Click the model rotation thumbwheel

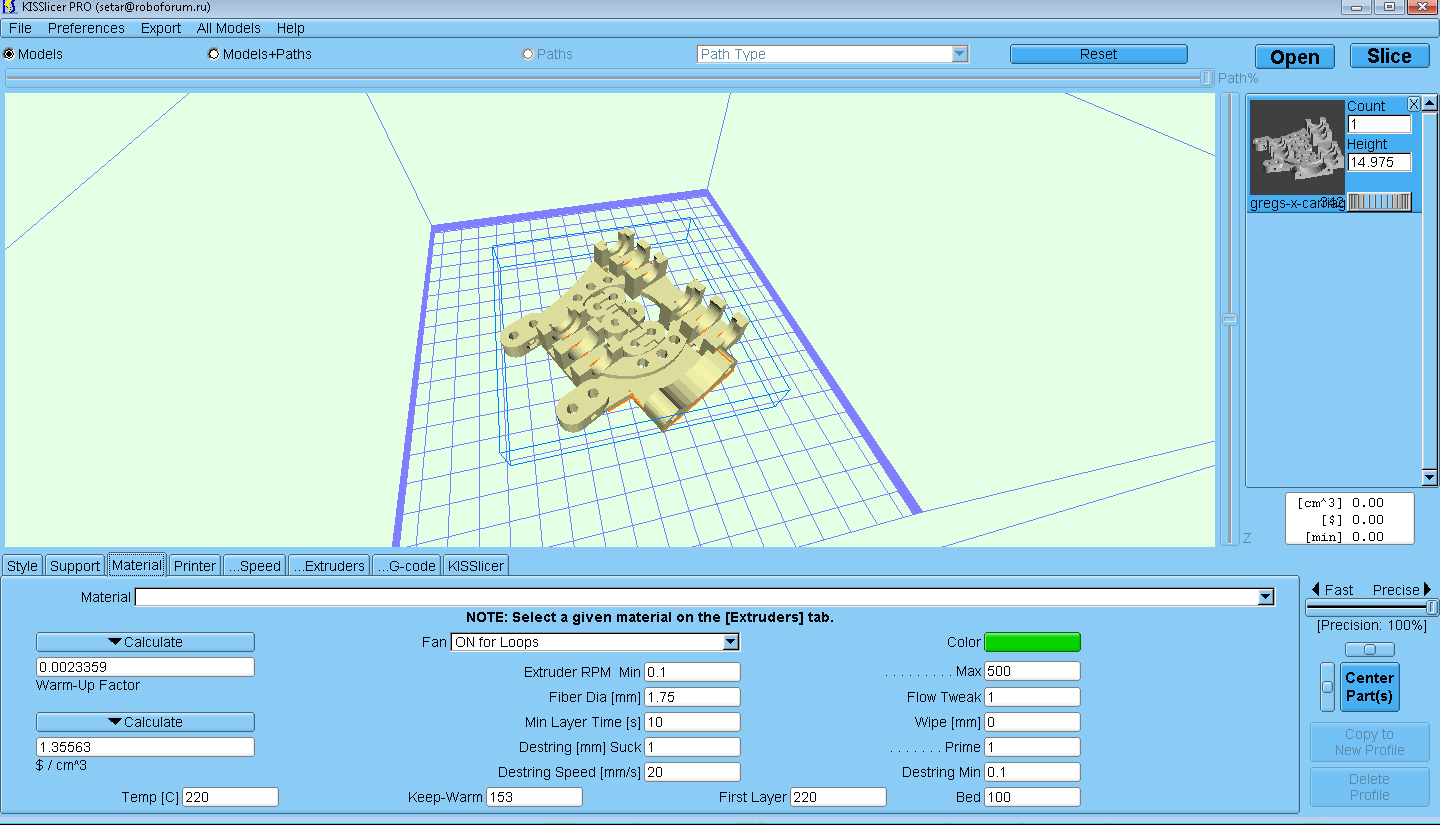pos(1379,202)
